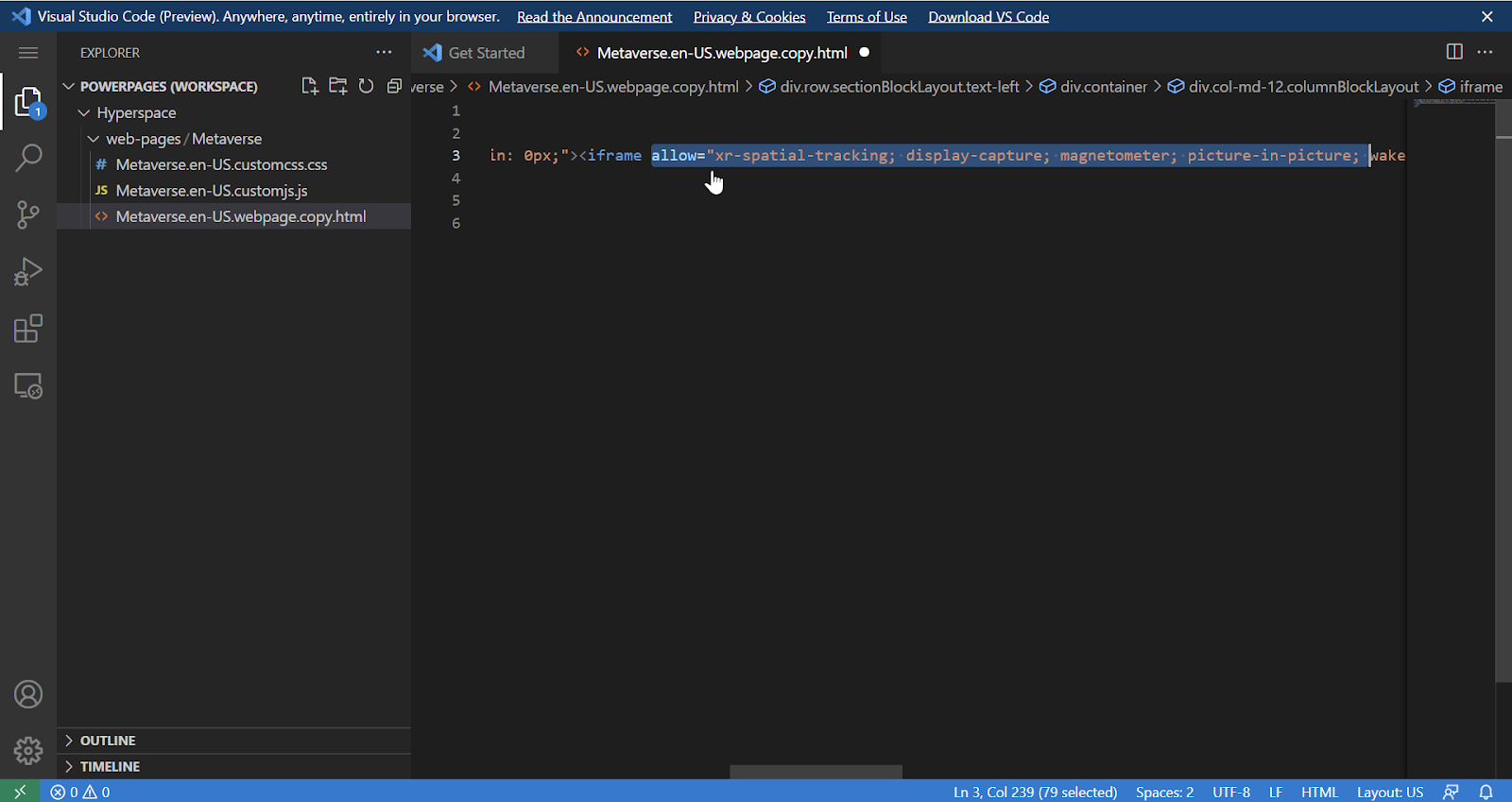Show errors and warnings problems panel

tap(80, 792)
